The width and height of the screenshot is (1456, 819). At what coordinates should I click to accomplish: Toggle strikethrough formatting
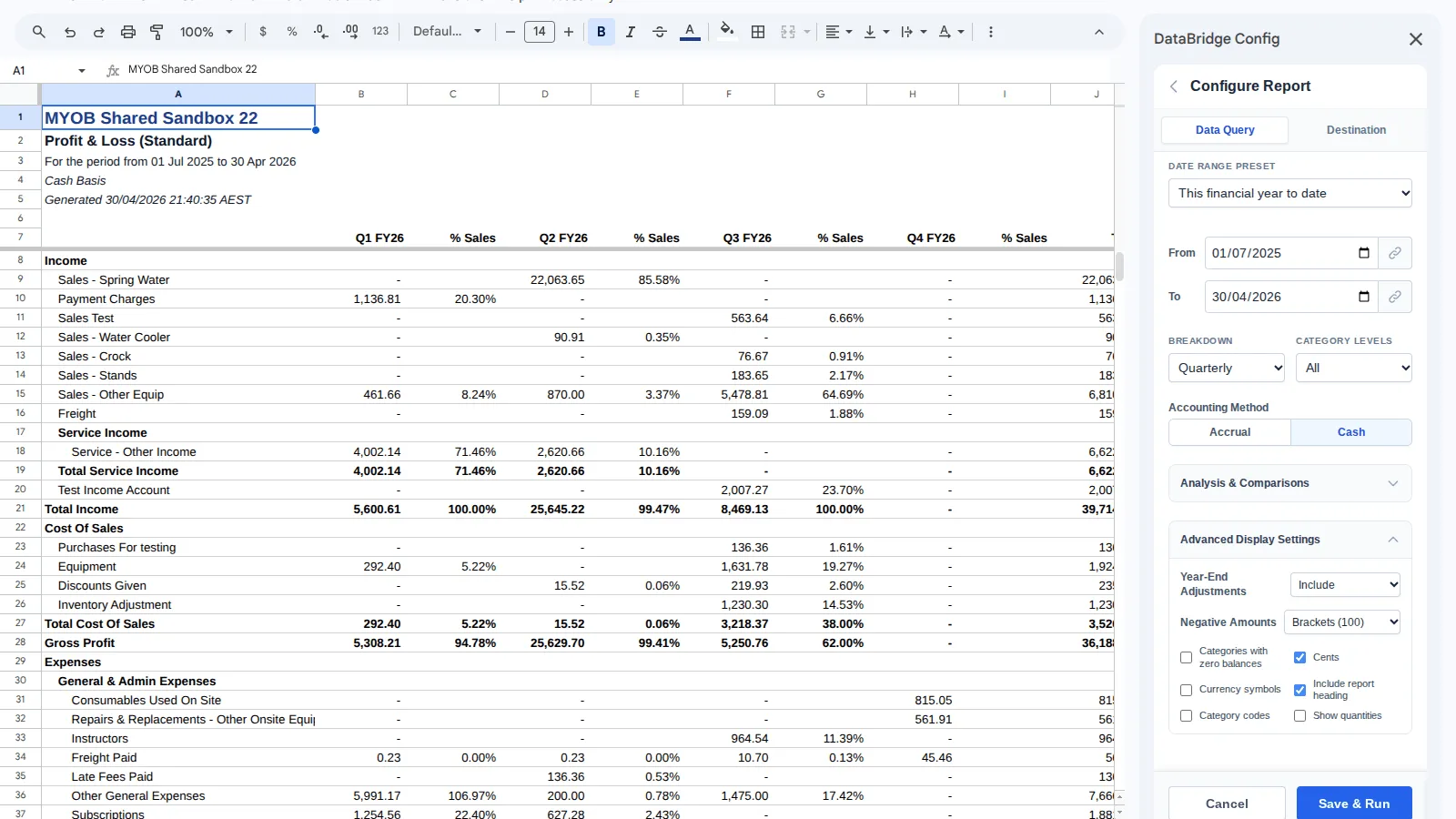tap(660, 32)
